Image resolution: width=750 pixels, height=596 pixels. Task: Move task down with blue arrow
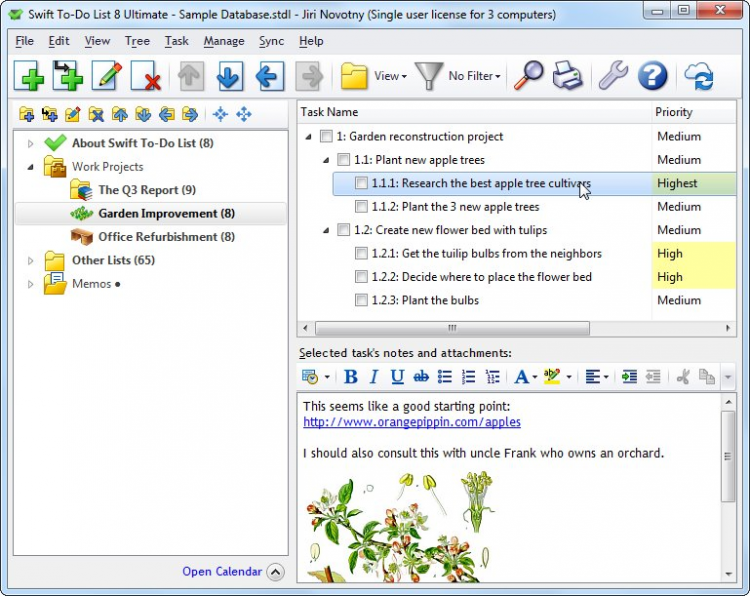coord(230,76)
